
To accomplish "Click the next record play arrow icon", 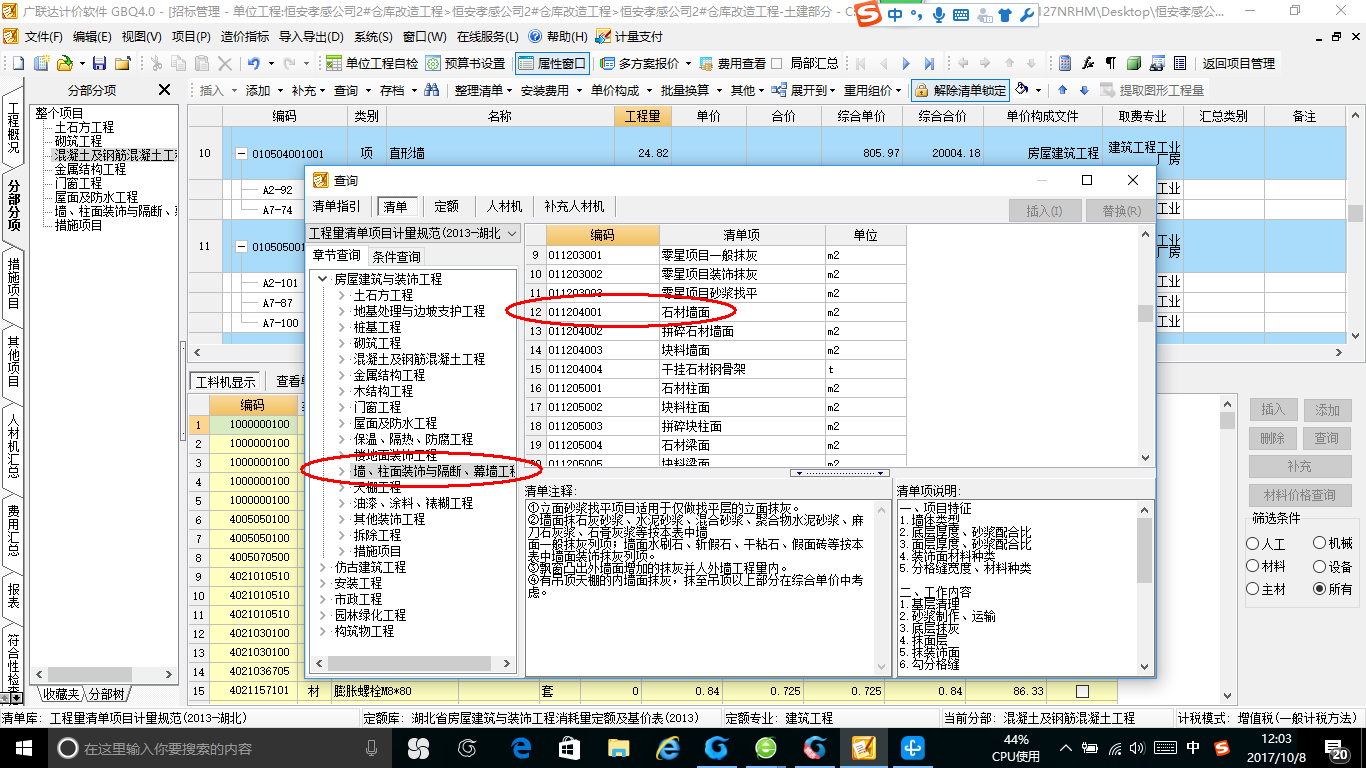I will [906, 63].
